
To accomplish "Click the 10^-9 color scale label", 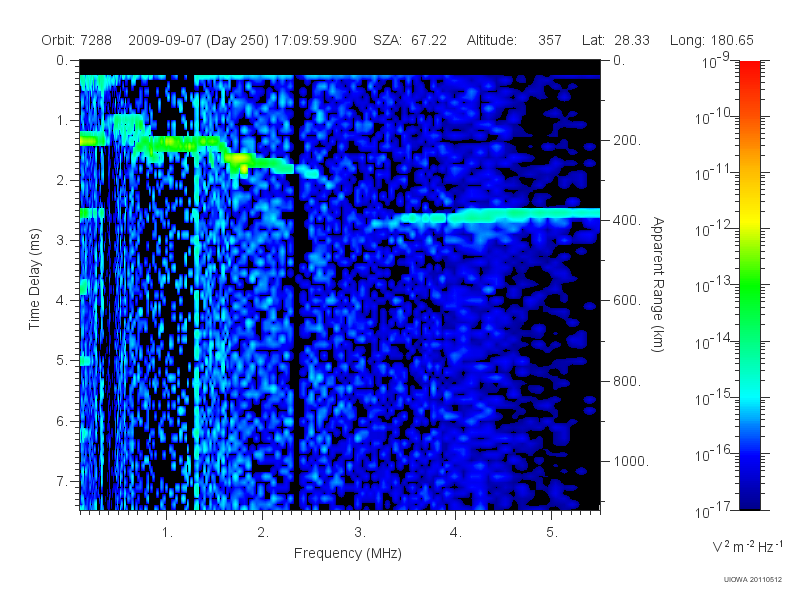I will [716, 62].
